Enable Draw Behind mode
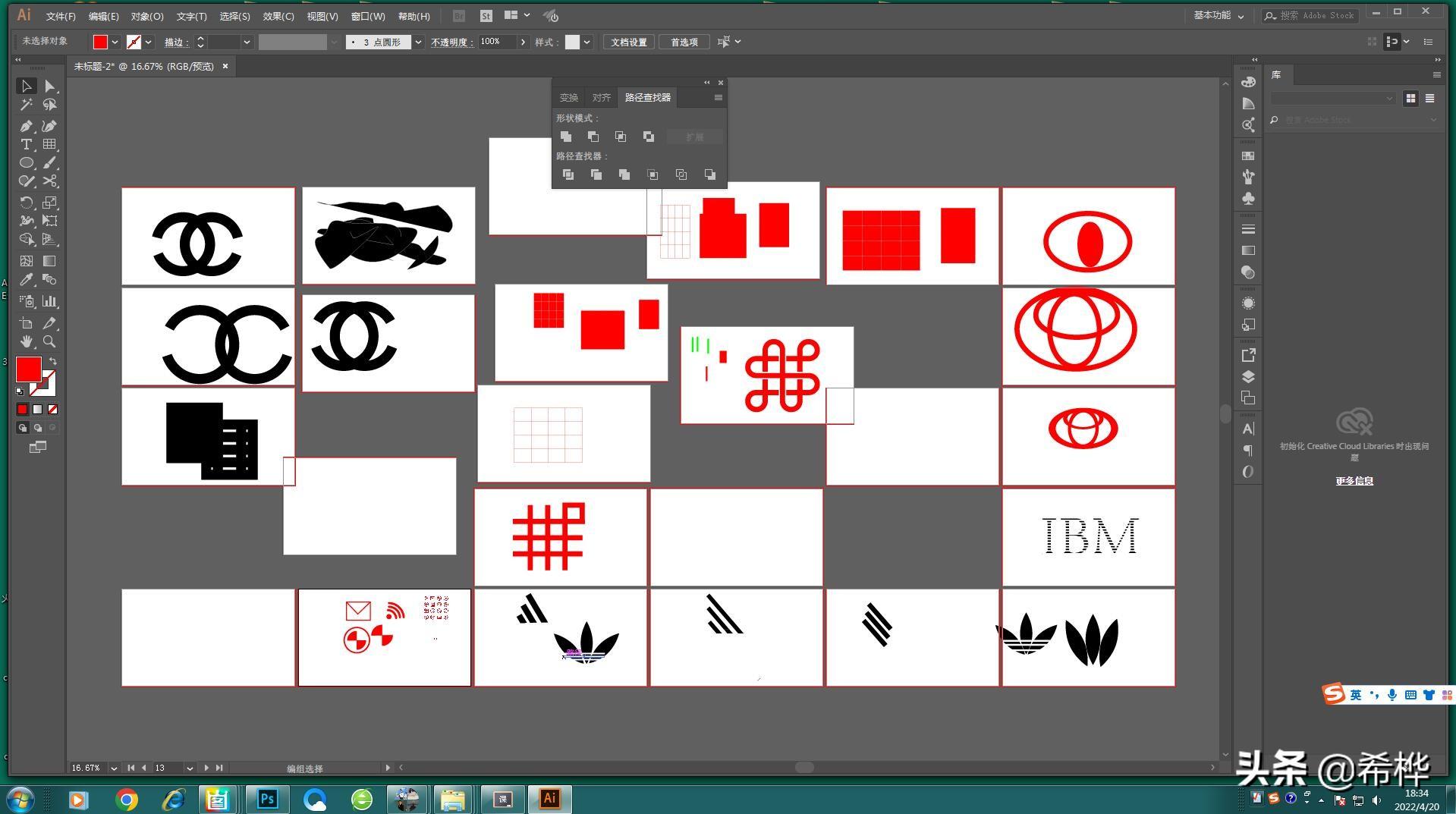The height and width of the screenshot is (814, 1456). (x=37, y=428)
